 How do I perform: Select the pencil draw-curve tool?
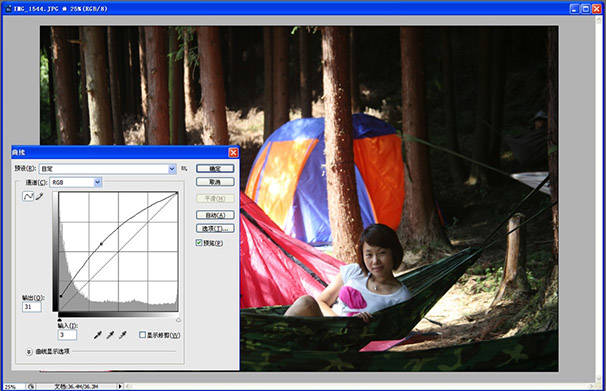[x=39, y=196]
